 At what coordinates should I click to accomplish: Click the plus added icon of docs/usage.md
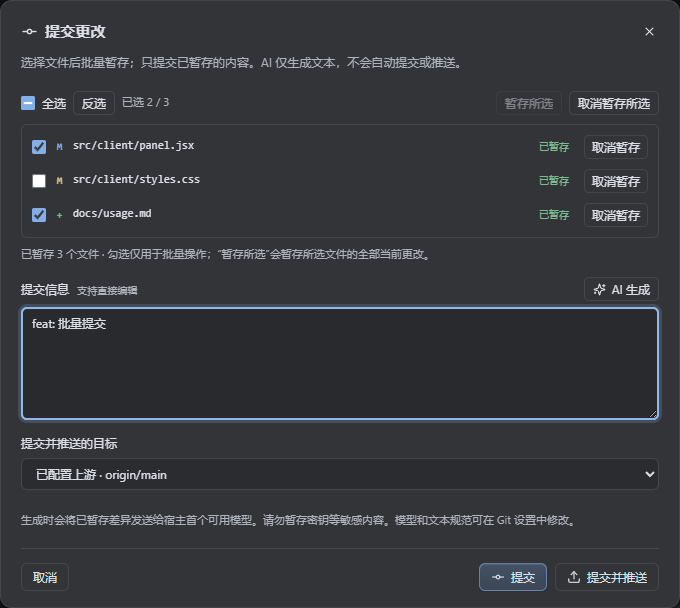[x=59, y=215]
